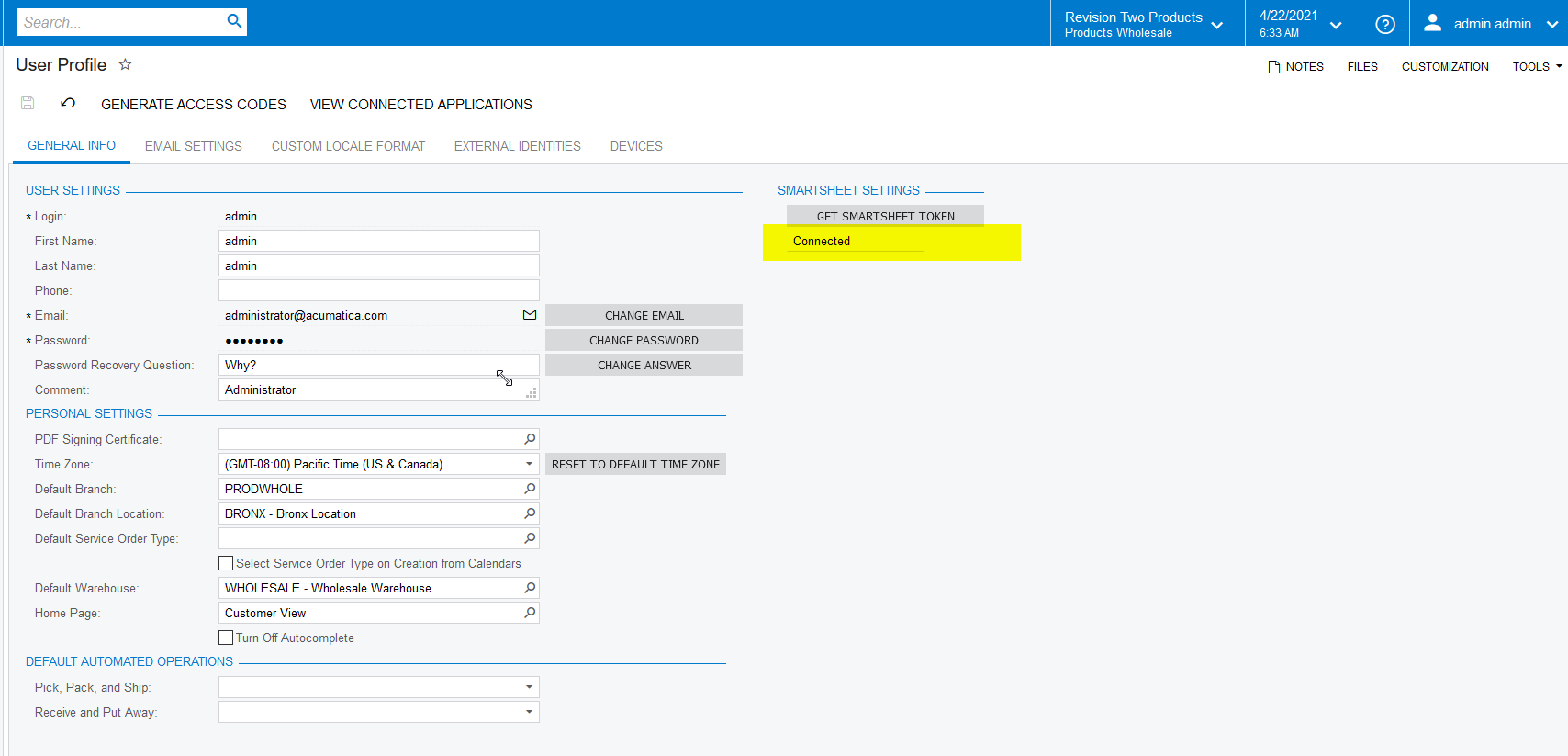
Task: Open the Help question mark icon
Action: 1385,24
